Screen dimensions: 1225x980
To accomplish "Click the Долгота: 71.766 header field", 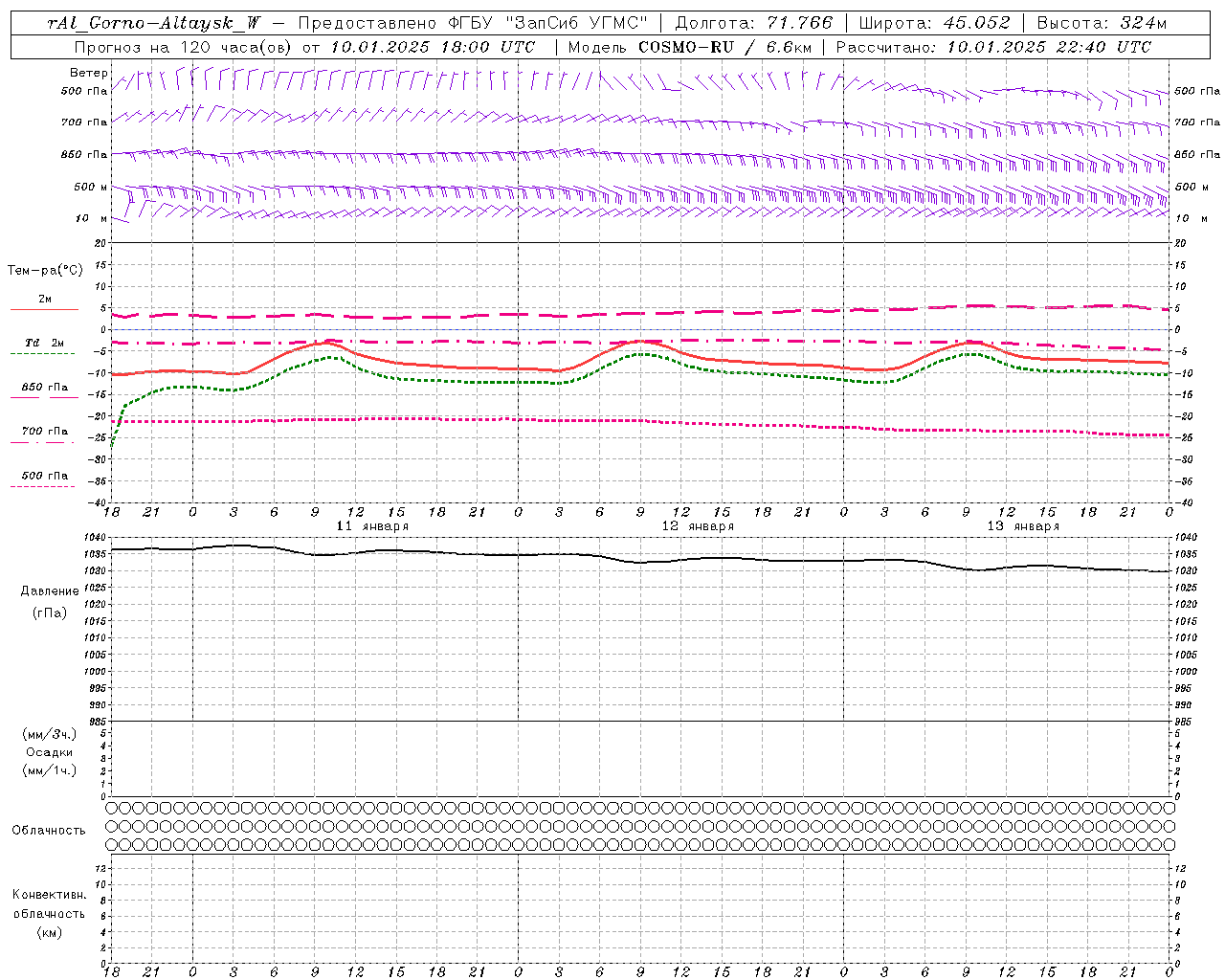I will (x=754, y=23).
